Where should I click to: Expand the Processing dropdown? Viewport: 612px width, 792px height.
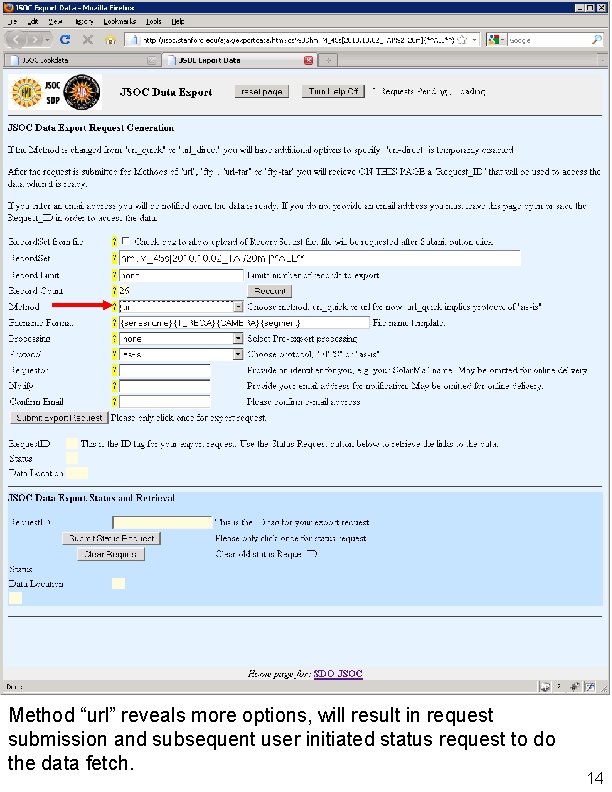(238, 338)
